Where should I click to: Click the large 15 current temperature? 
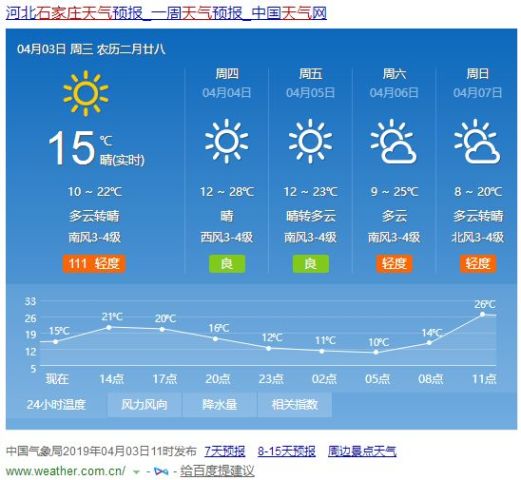coord(72,148)
